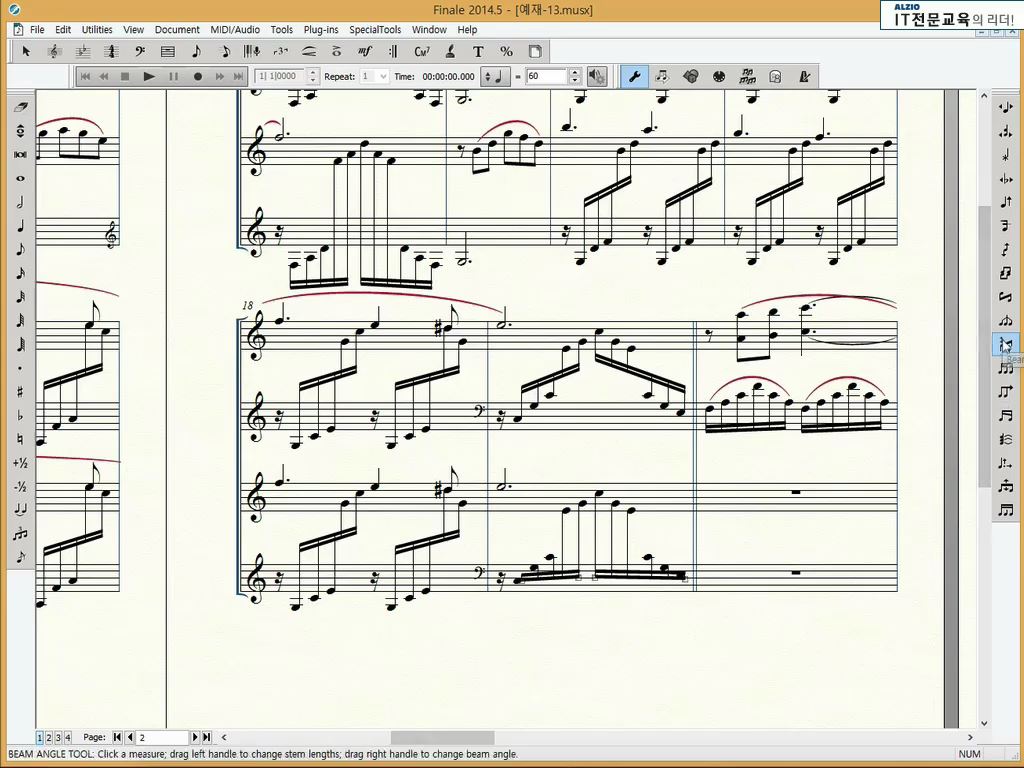Click the tempo value field showing 60
The image size is (1024, 768).
tap(547, 76)
